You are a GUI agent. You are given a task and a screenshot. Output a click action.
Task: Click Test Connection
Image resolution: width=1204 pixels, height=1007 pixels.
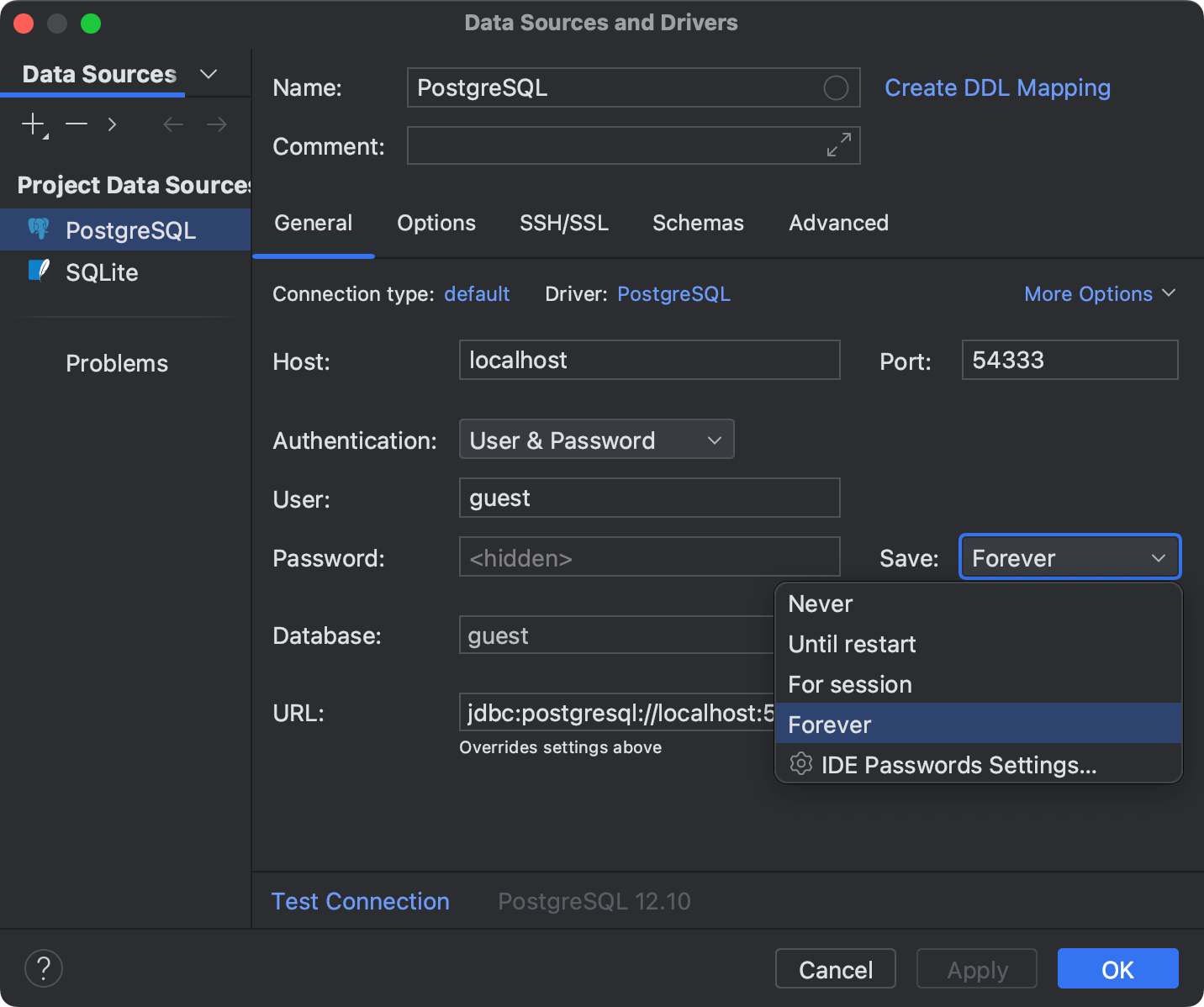tap(360, 900)
